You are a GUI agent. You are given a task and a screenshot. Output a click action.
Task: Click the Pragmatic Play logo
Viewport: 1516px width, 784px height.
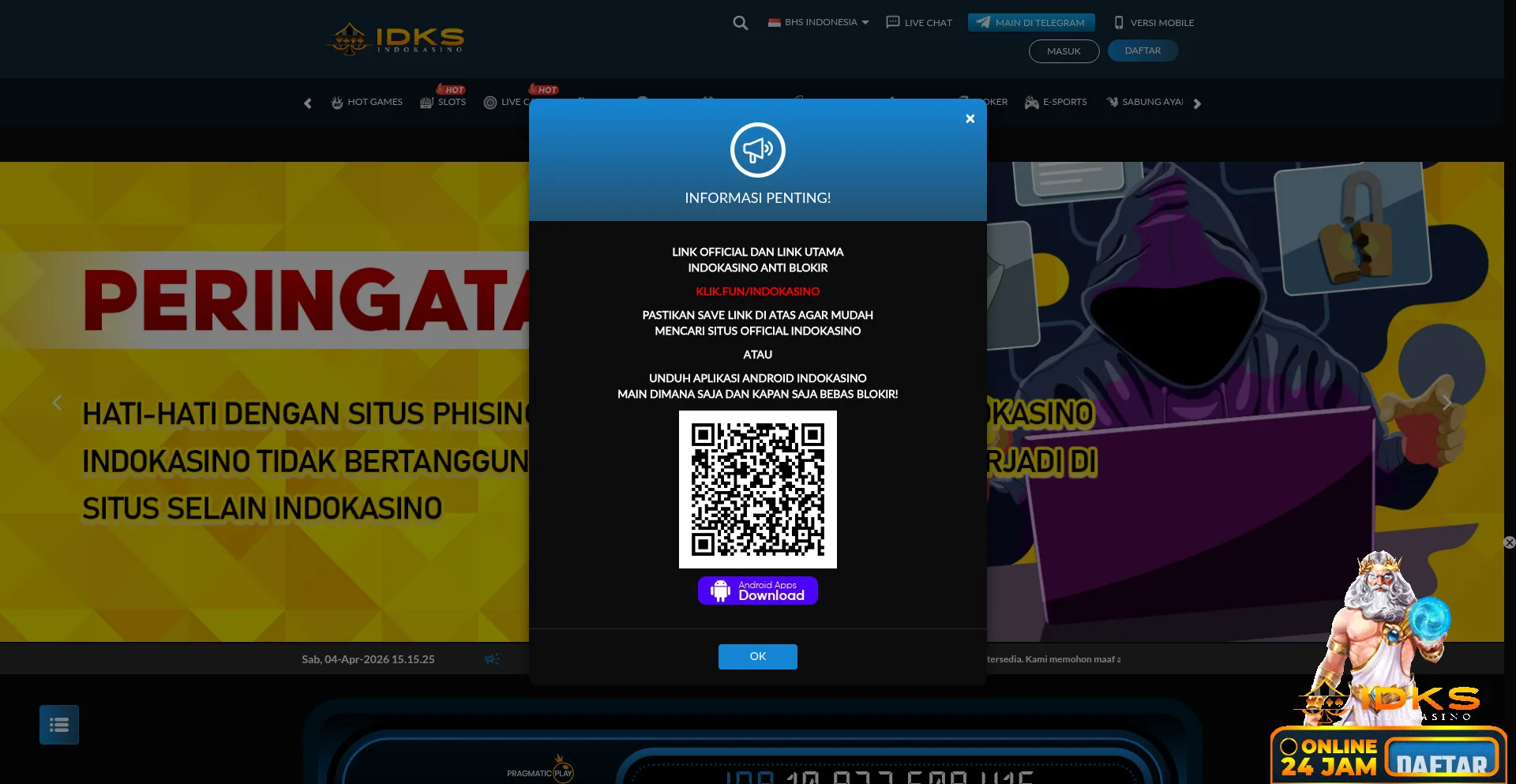(x=540, y=771)
